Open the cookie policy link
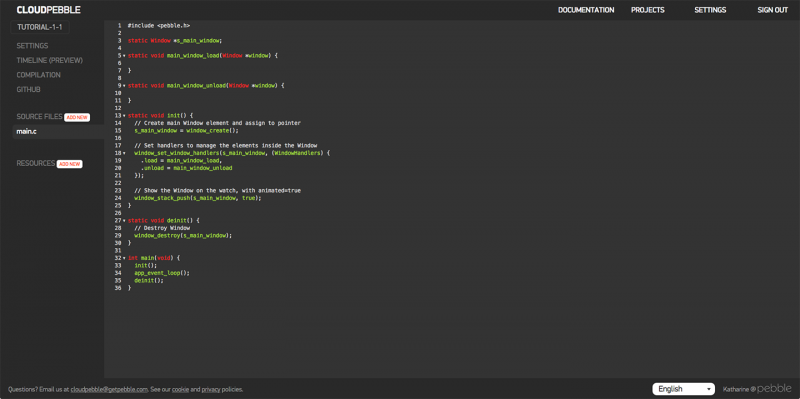The image size is (800, 399). (x=180, y=389)
